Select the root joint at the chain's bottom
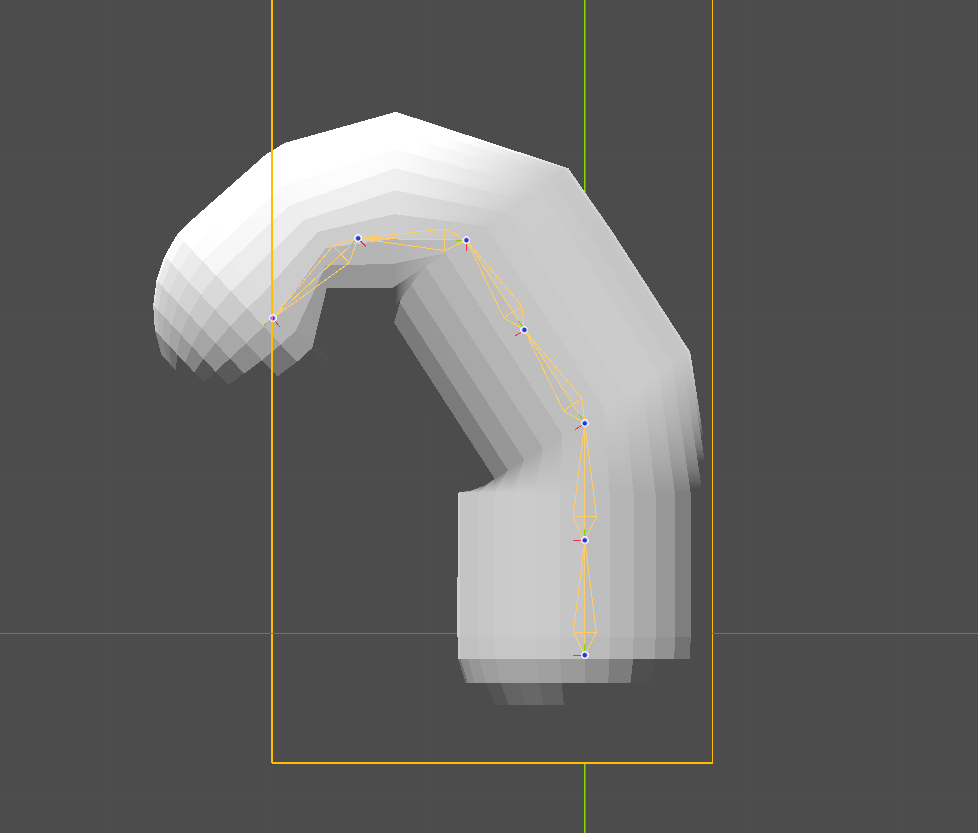This screenshot has height=833, width=978. point(585,655)
